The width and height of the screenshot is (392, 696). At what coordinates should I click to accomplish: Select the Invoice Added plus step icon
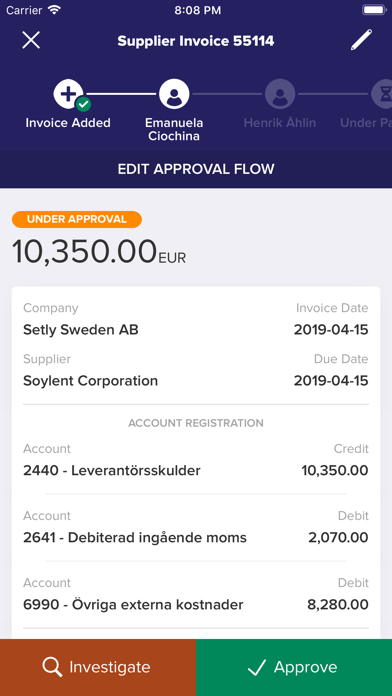68,94
